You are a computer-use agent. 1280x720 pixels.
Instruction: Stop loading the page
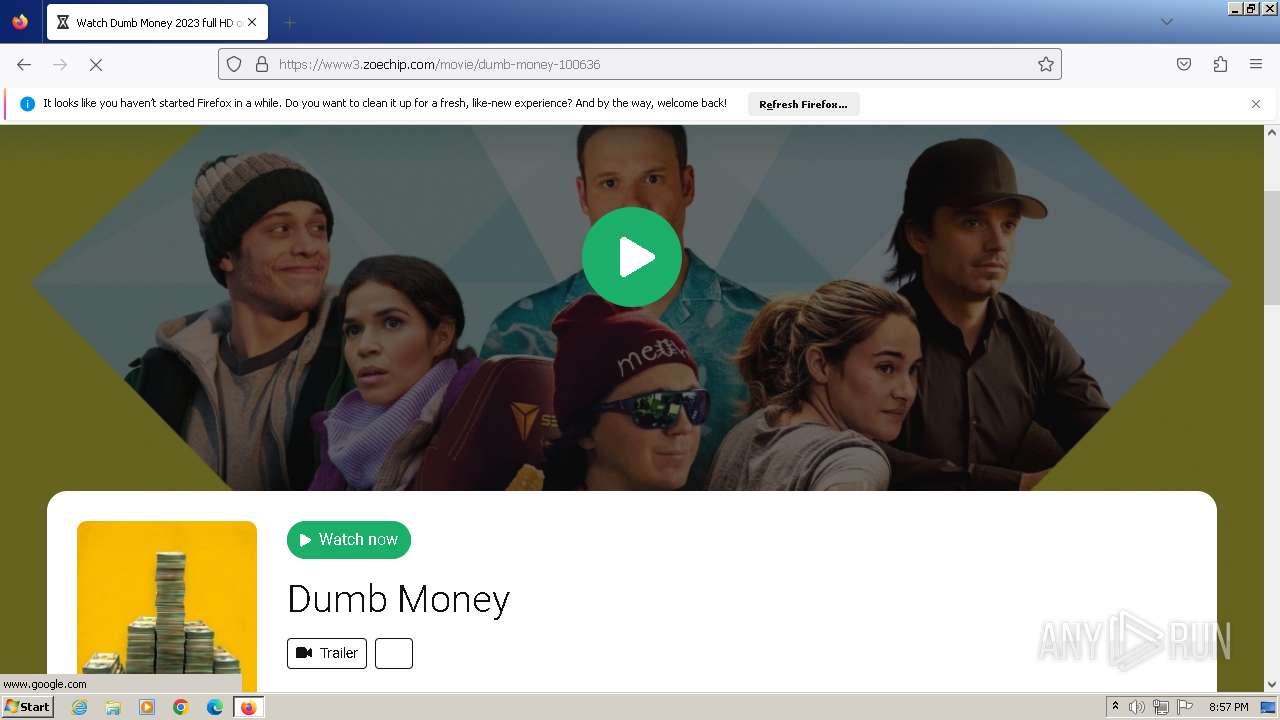(x=96, y=64)
